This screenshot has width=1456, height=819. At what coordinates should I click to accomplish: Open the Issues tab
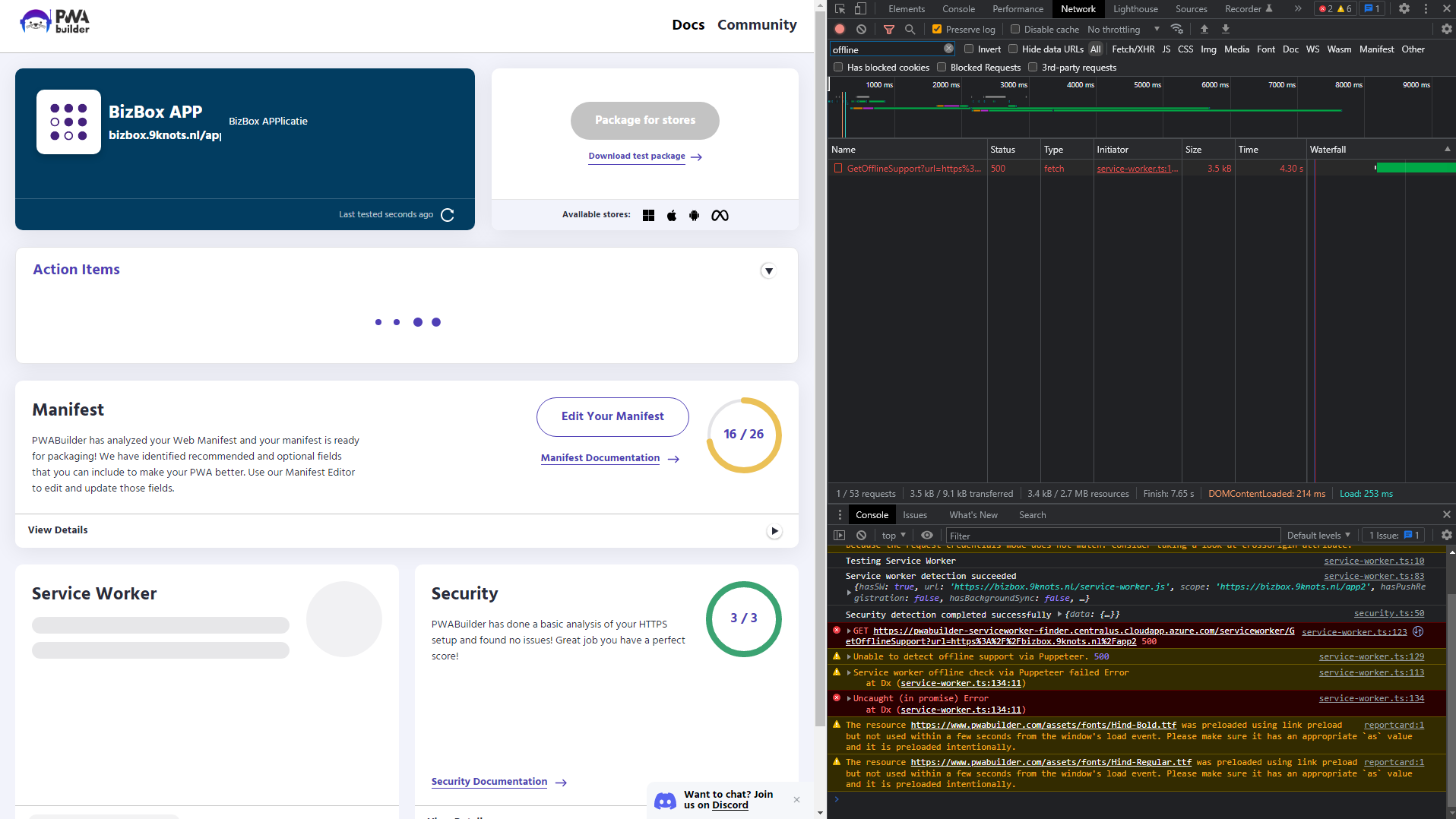914,514
